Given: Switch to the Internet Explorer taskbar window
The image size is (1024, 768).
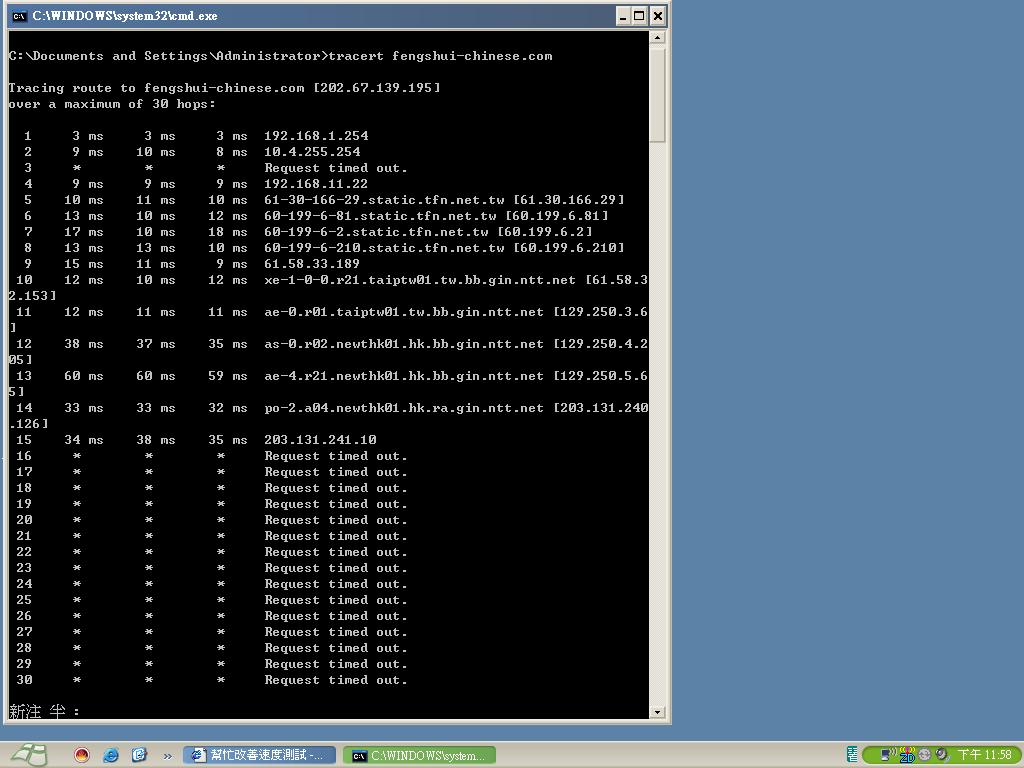Looking at the screenshot, I should pos(260,755).
